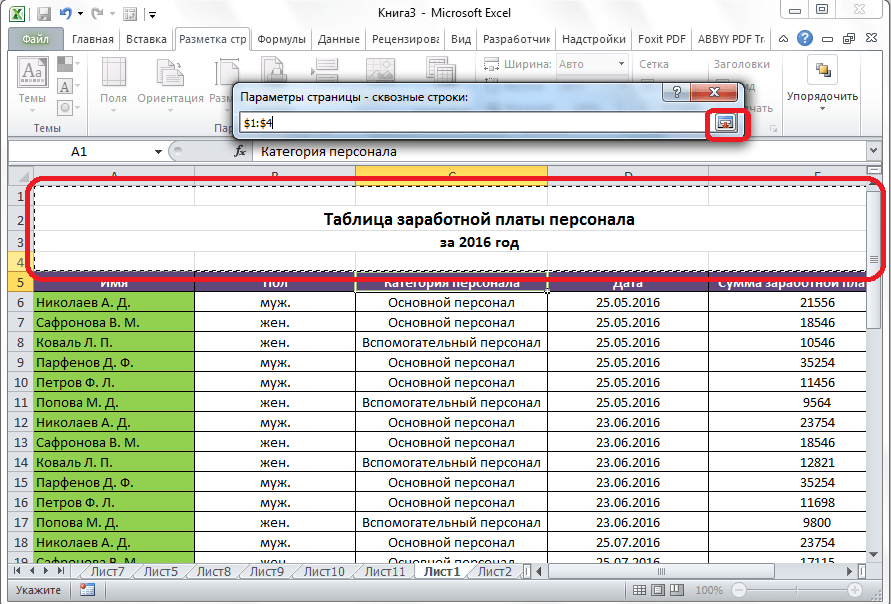The image size is (891, 604).
Task: Open the Файл menu tab
Action: click(x=35, y=40)
